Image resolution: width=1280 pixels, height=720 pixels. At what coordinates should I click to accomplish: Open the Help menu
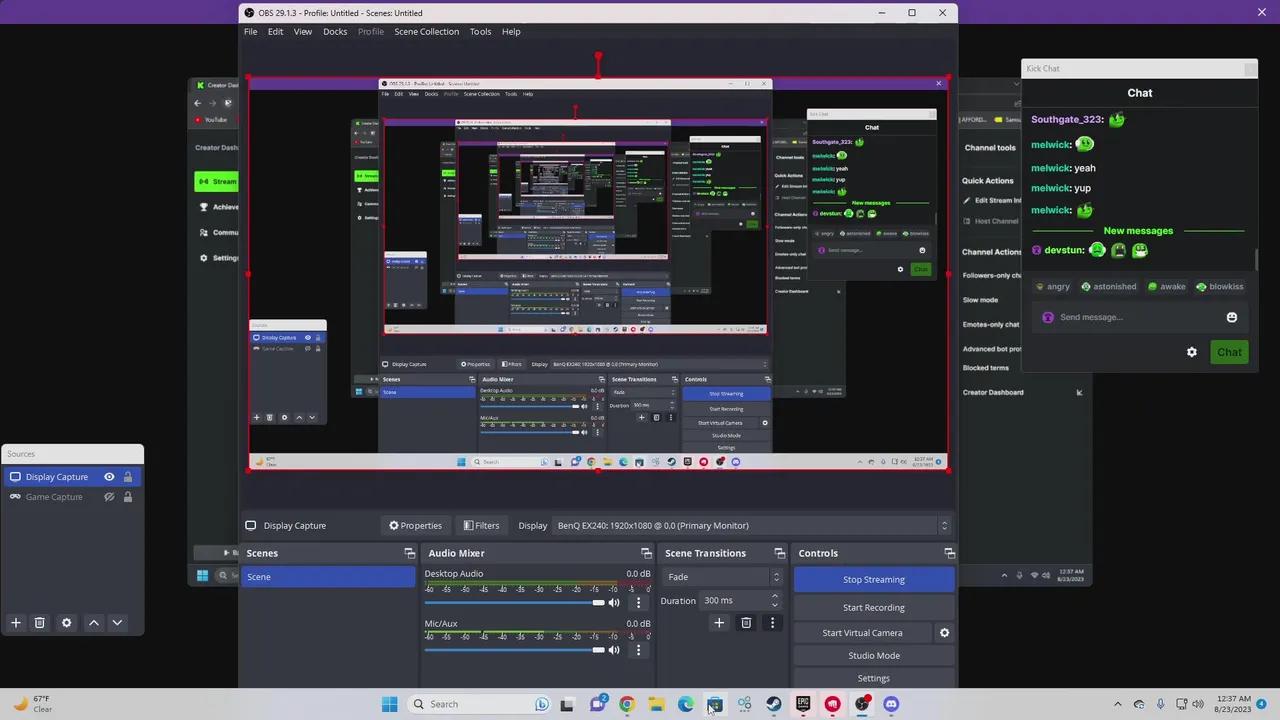[511, 31]
